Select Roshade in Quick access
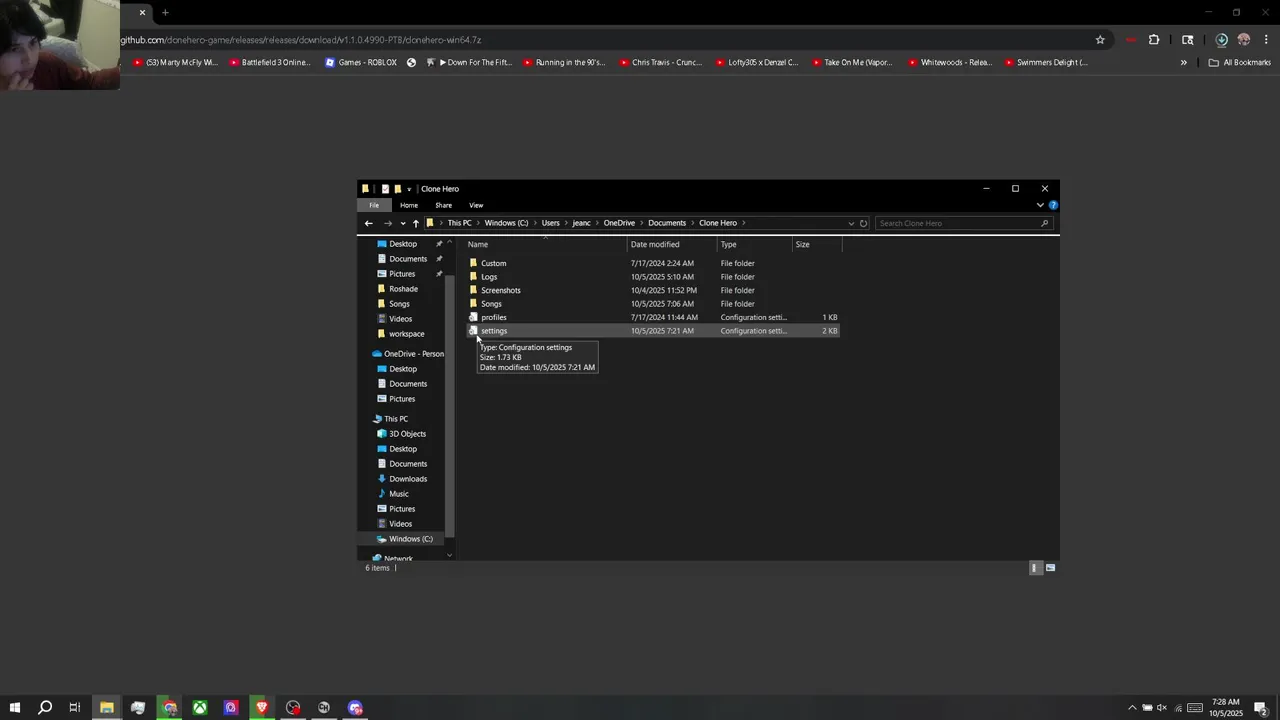1280x720 pixels. [x=403, y=289]
